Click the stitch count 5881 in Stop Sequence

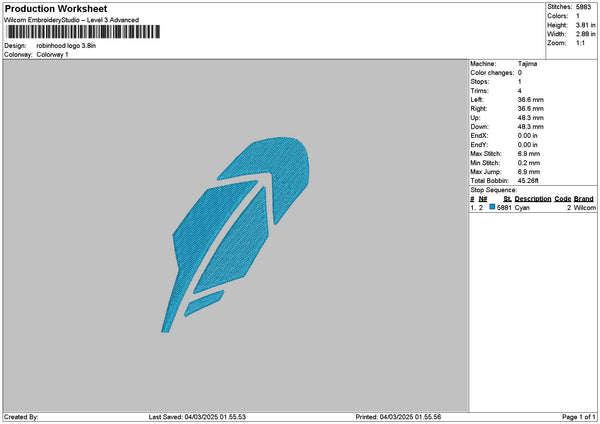(504, 208)
